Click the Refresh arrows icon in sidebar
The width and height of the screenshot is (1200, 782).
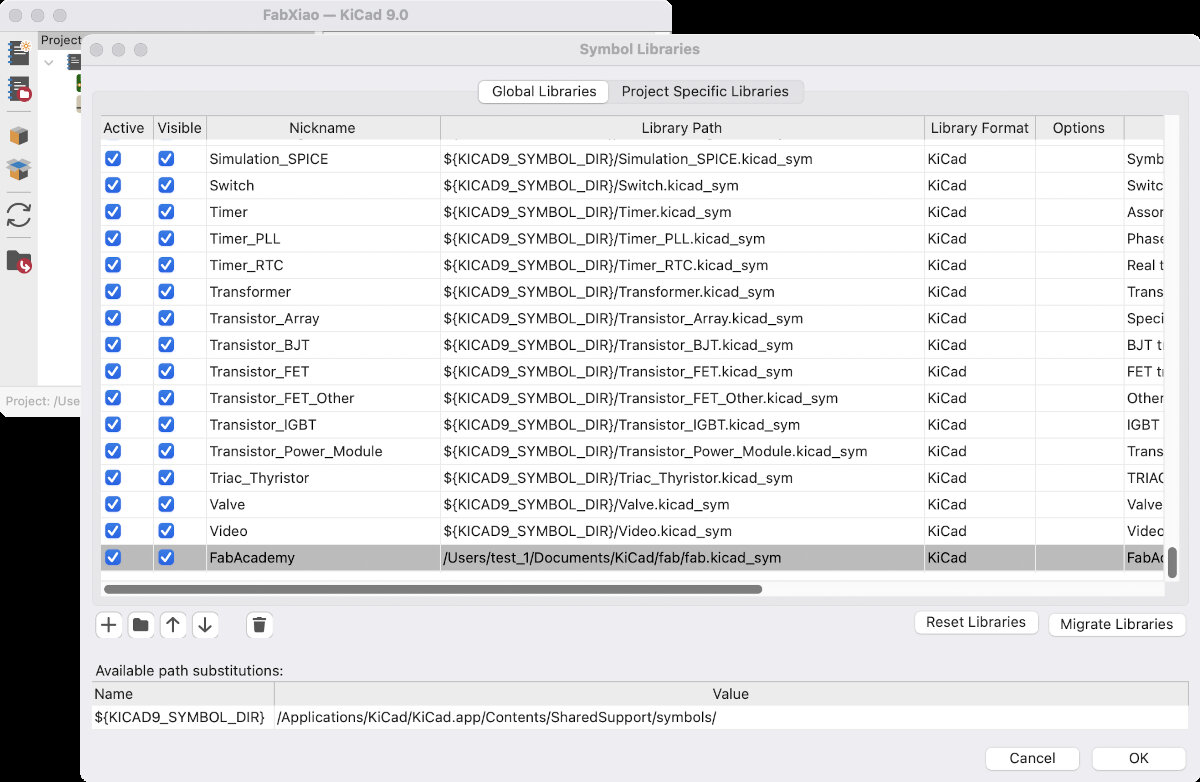point(19,215)
